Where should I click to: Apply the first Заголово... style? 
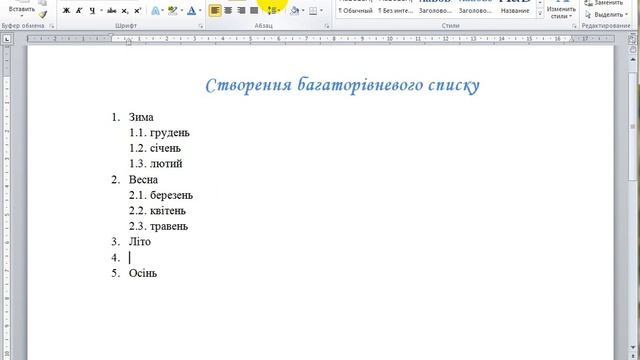(435, 8)
